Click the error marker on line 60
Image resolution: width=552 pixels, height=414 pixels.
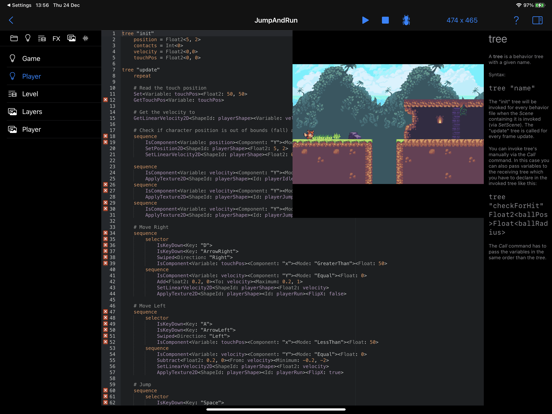(105, 390)
